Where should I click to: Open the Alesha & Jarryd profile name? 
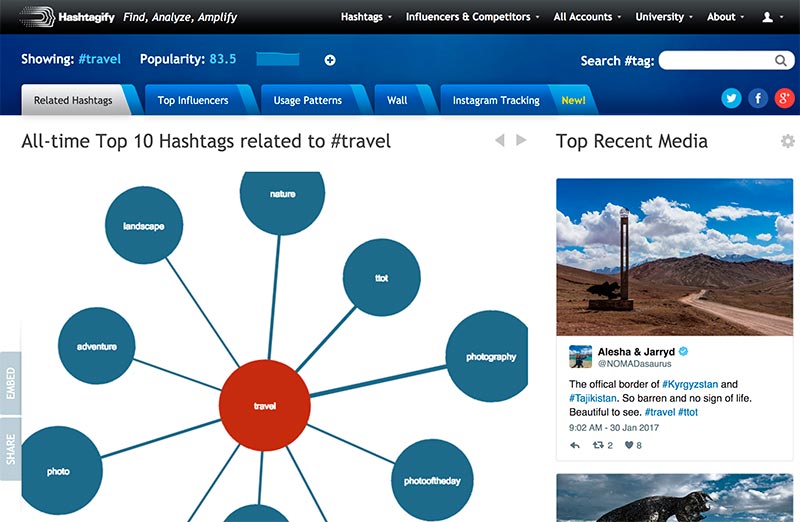636,352
